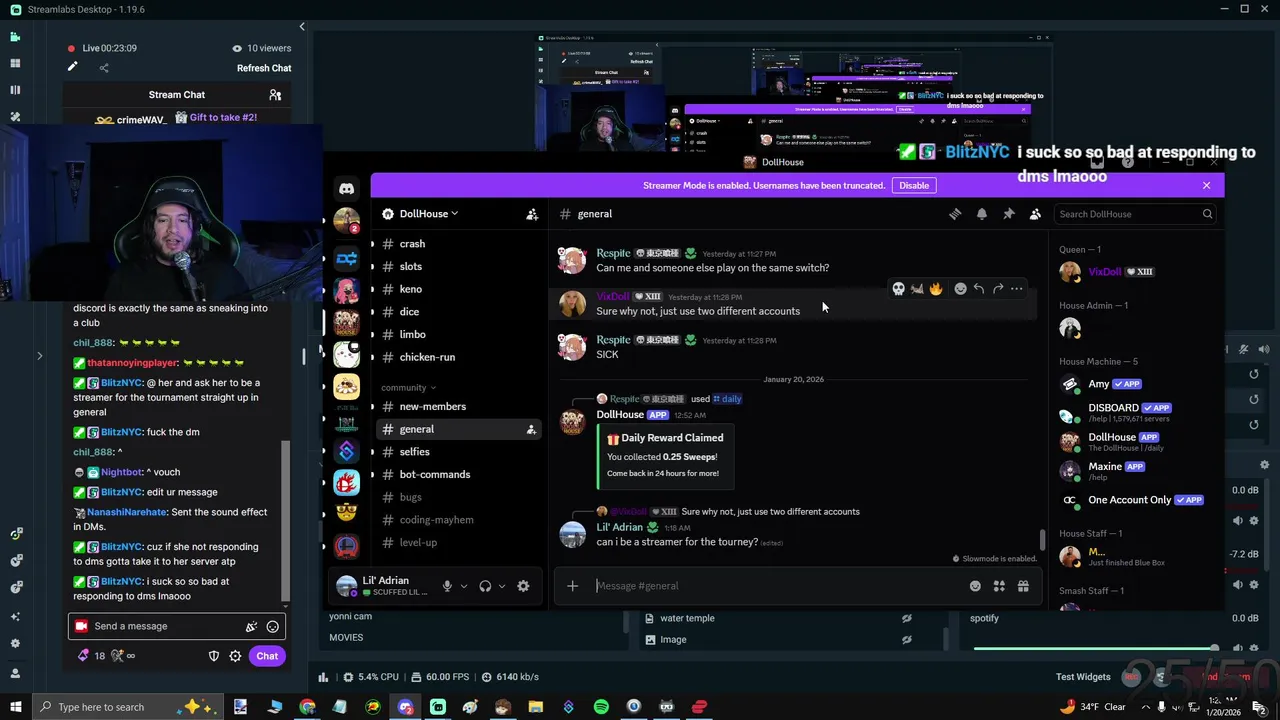The height and width of the screenshot is (720, 1280).
Task: Click the purple Chat send button
Action: (x=267, y=656)
